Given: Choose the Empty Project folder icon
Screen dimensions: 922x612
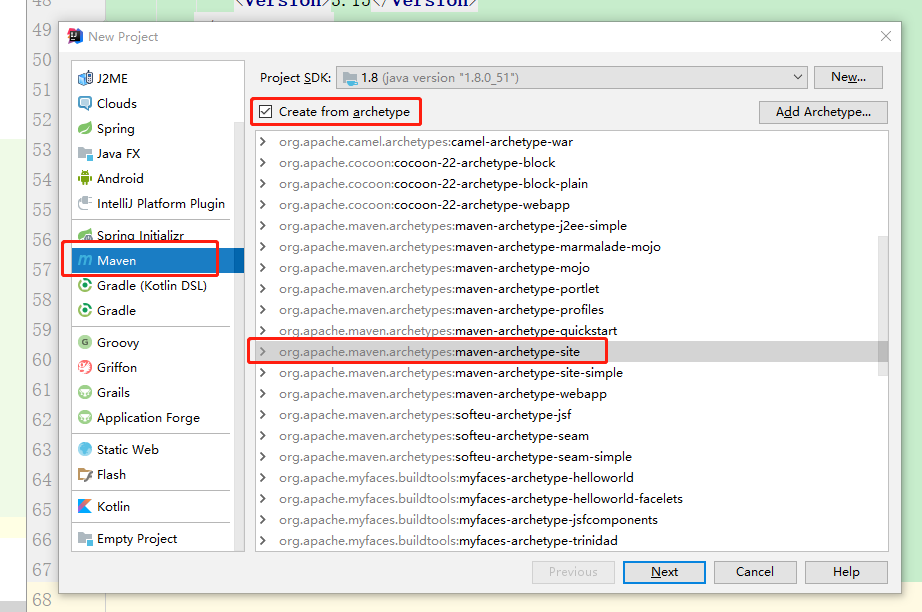Looking at the screenshot, I should (x=85, y=539).
